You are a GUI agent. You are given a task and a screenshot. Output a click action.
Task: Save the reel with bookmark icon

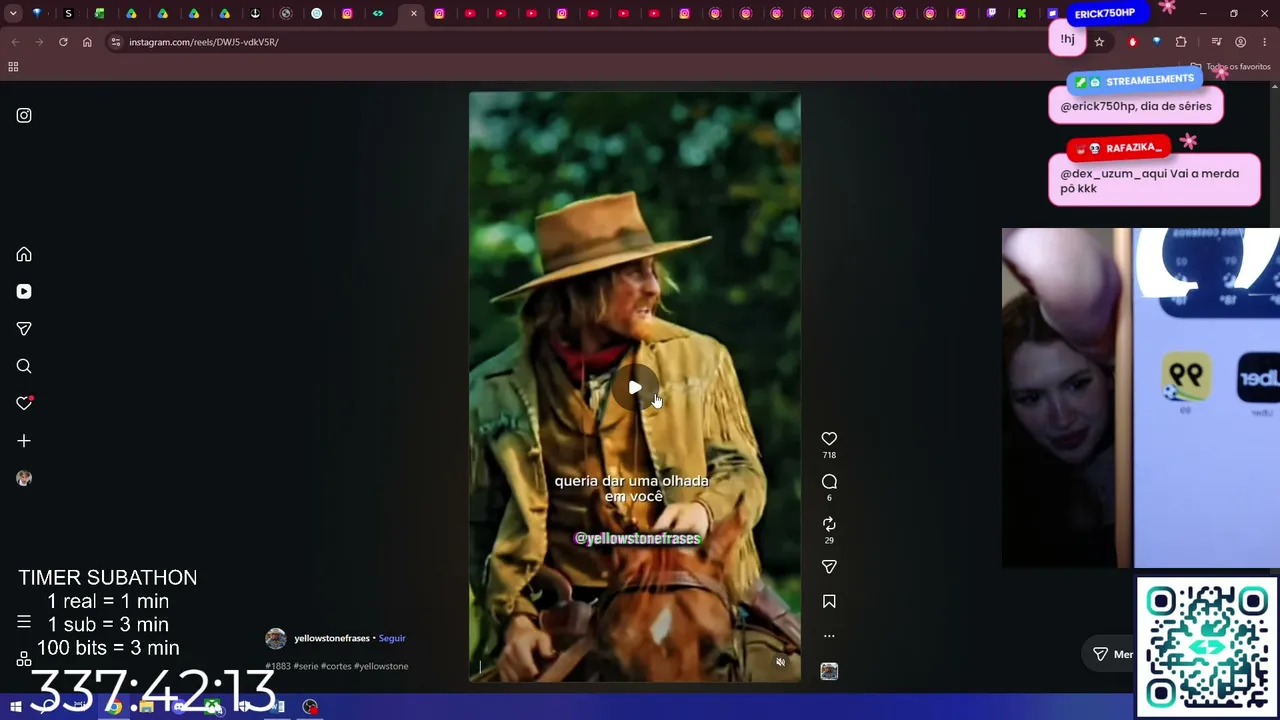[x=829, y=601]
